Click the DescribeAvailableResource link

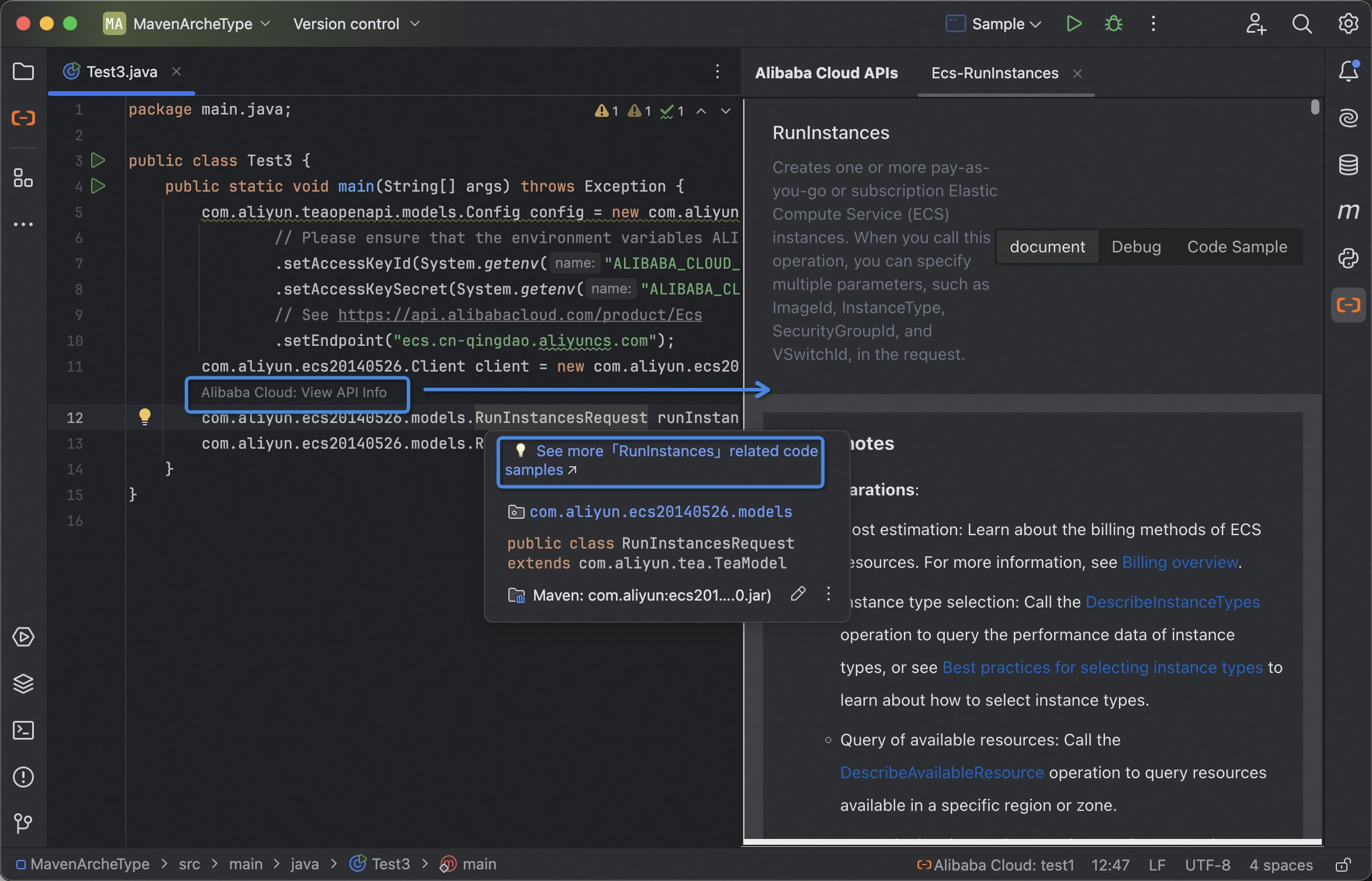pos(941,772)
